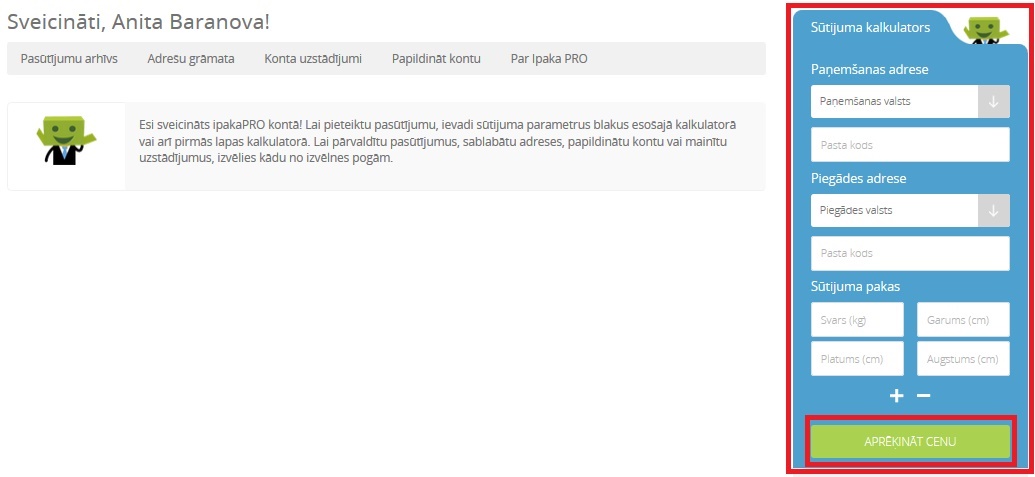
Task: Click the Platums (cm) input field
Action: pos(857,358)
